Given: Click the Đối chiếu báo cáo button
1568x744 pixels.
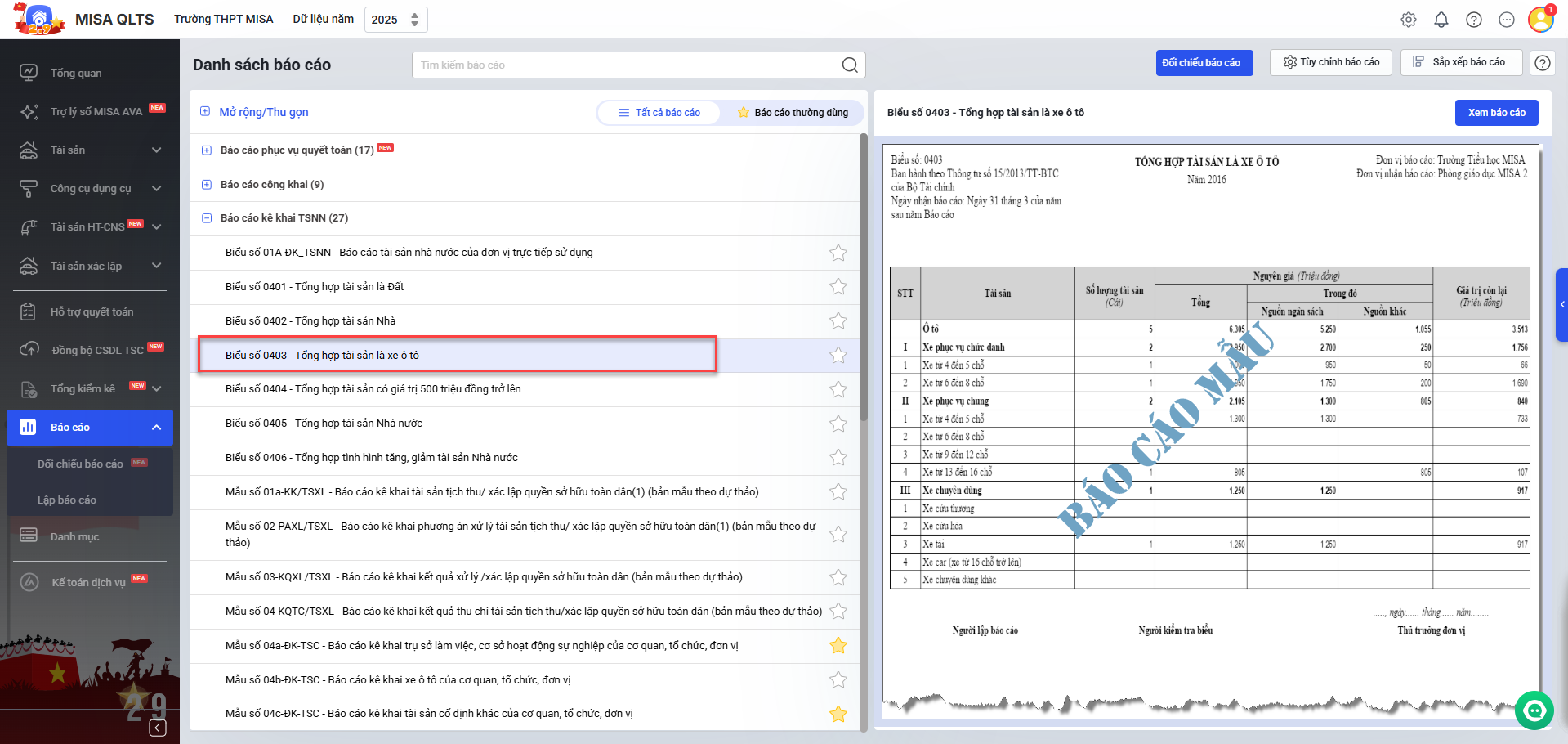Looking at the screenshot, I should pyautogui.click(x=1204, y=63).
